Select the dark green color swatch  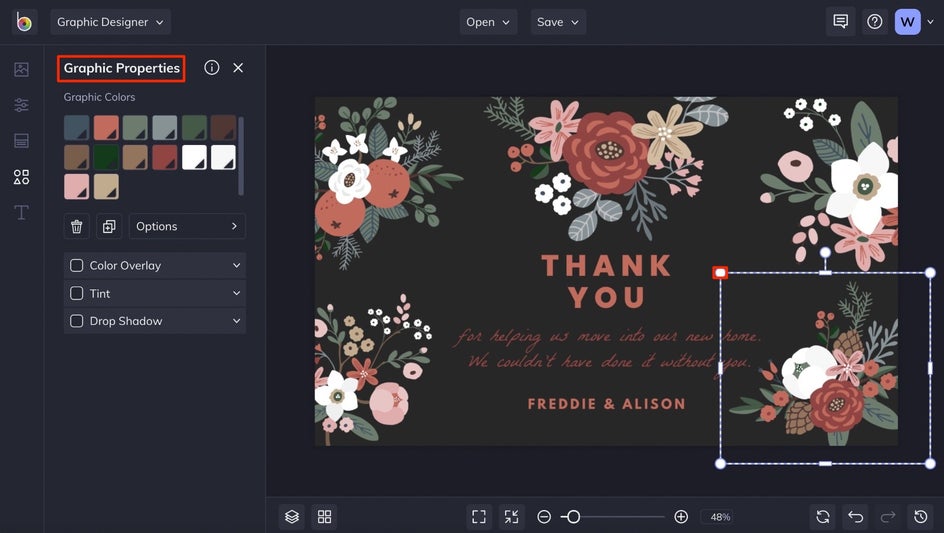tap(106, 157)
